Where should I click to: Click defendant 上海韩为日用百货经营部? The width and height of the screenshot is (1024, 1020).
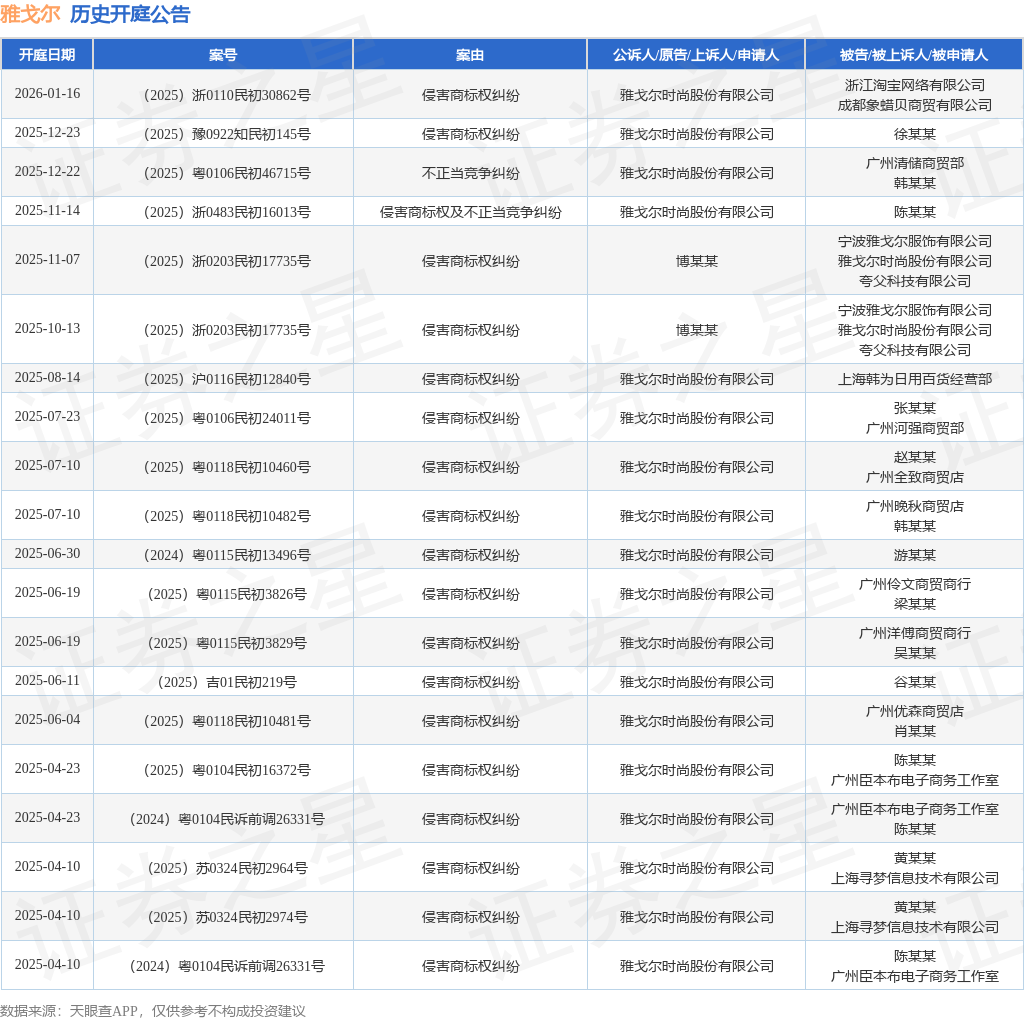tap(914, 379)
